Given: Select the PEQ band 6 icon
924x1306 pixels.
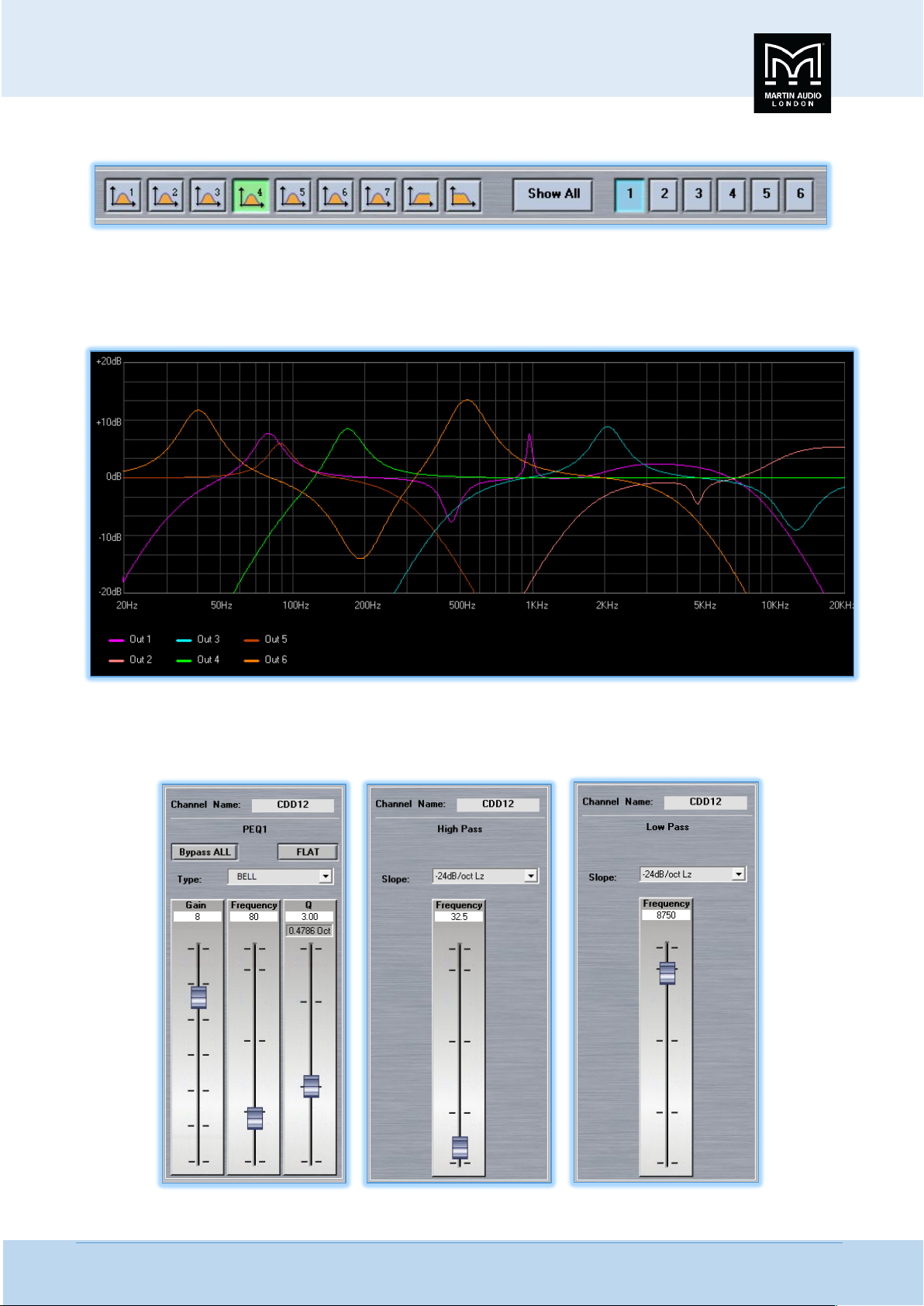Looking at the screenshot, I should (x=336, y=195).
